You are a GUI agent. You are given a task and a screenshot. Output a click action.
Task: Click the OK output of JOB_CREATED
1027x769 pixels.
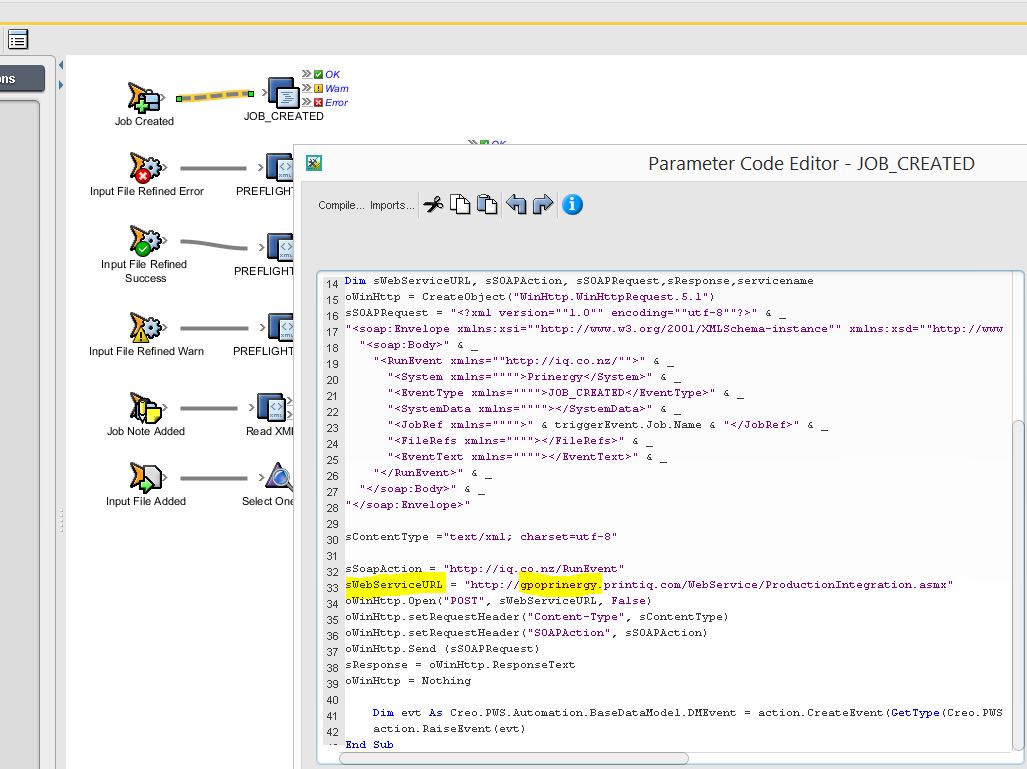click(332, 75)
